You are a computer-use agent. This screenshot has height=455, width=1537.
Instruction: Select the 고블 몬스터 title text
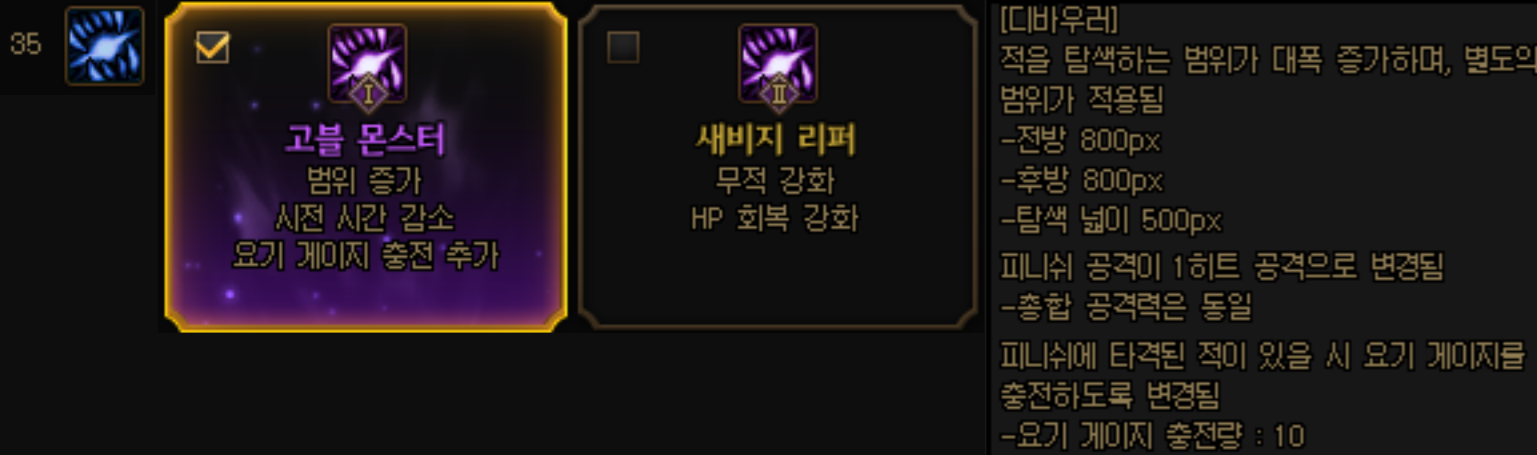pyautogui.click(x=366, y=140)
